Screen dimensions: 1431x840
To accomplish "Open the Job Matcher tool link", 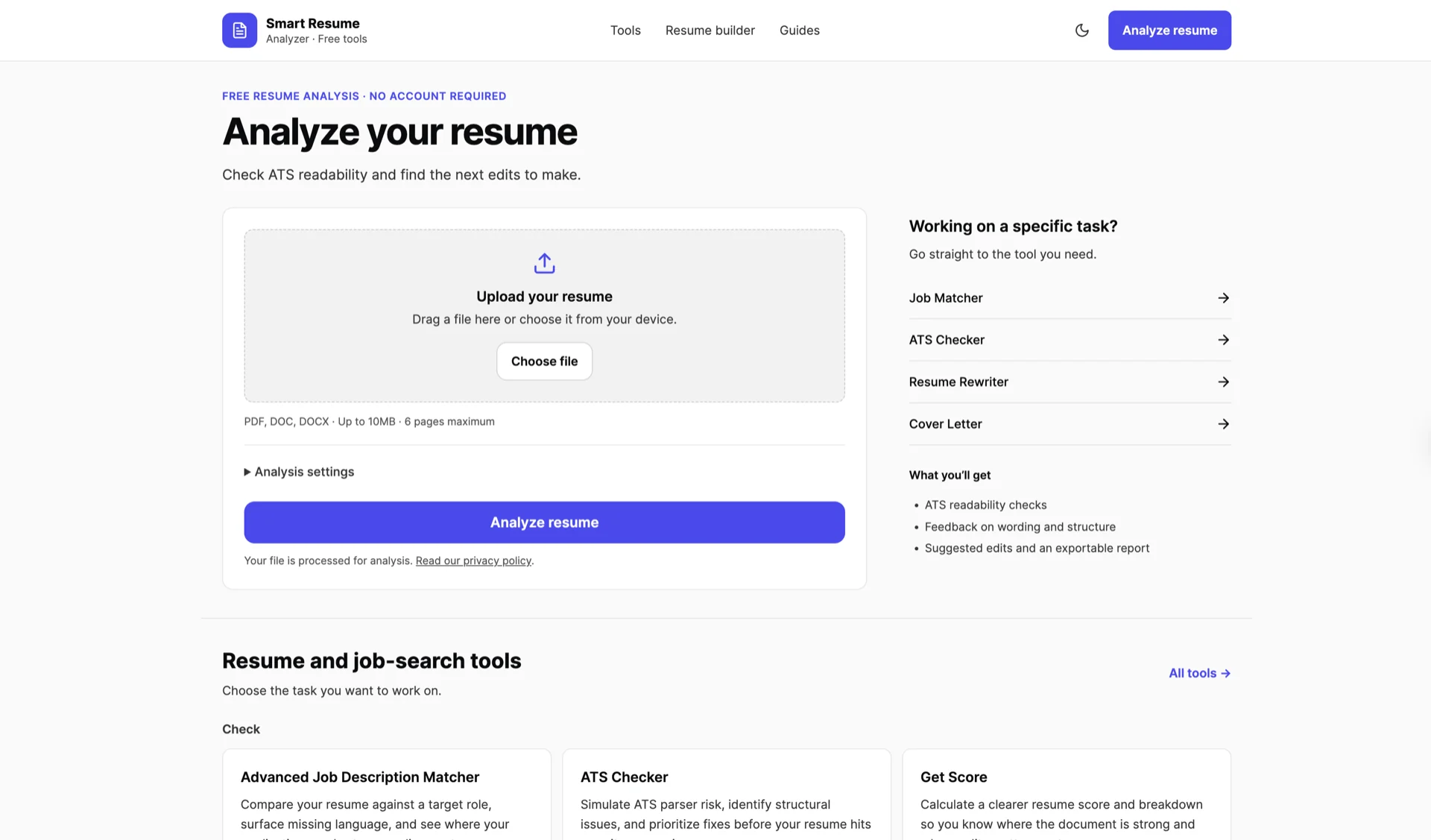I will [1070, 297].
